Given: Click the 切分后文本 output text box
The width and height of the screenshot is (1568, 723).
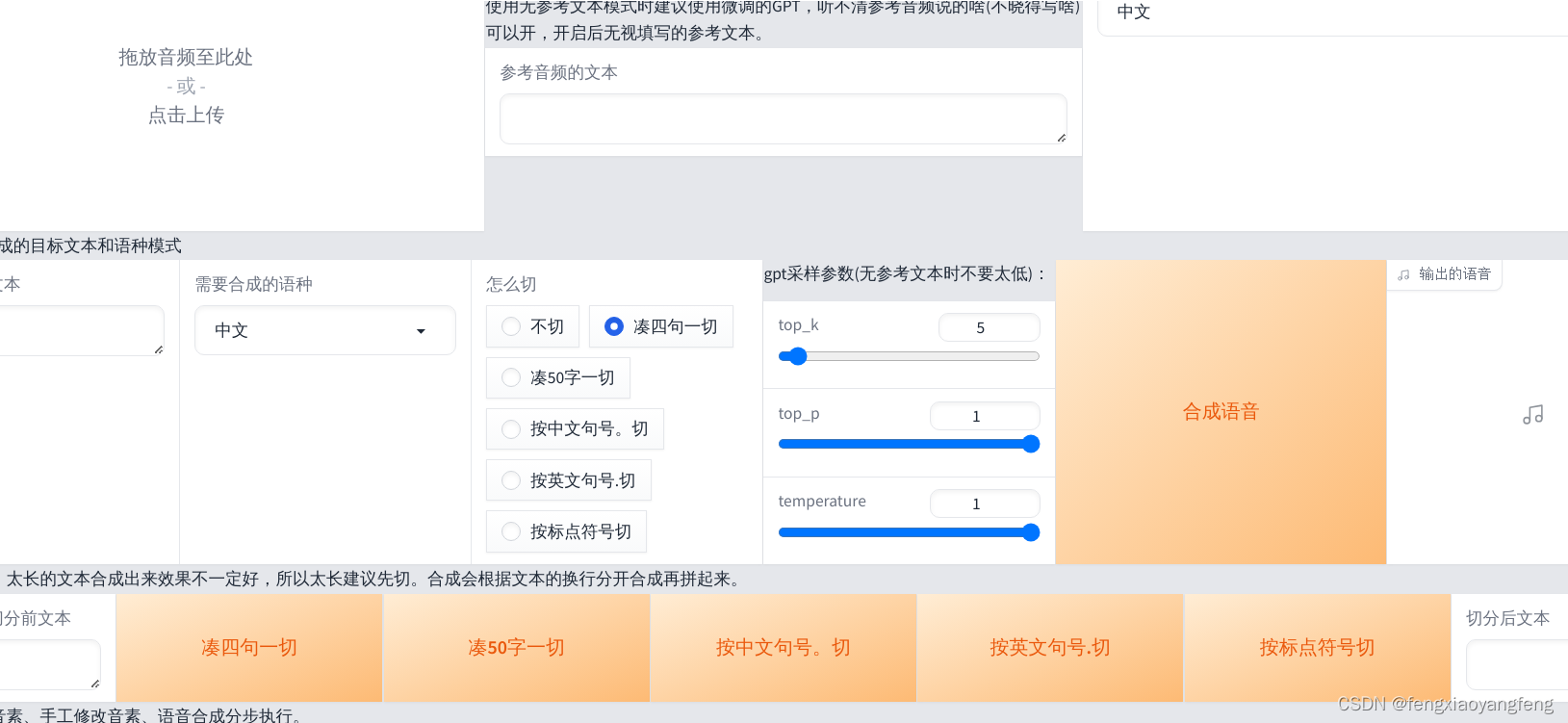Looking at the screenshot, I should tap(1517, 665).
